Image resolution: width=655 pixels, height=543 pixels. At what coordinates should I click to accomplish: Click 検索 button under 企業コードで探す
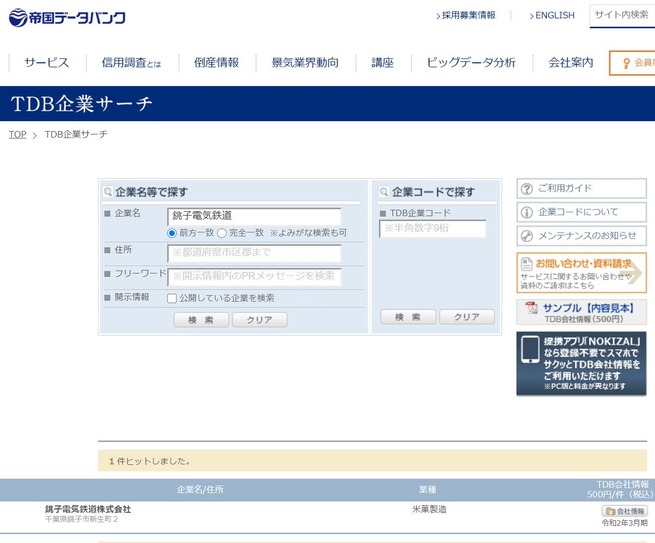pyautogui.click(x=408, y=317)
